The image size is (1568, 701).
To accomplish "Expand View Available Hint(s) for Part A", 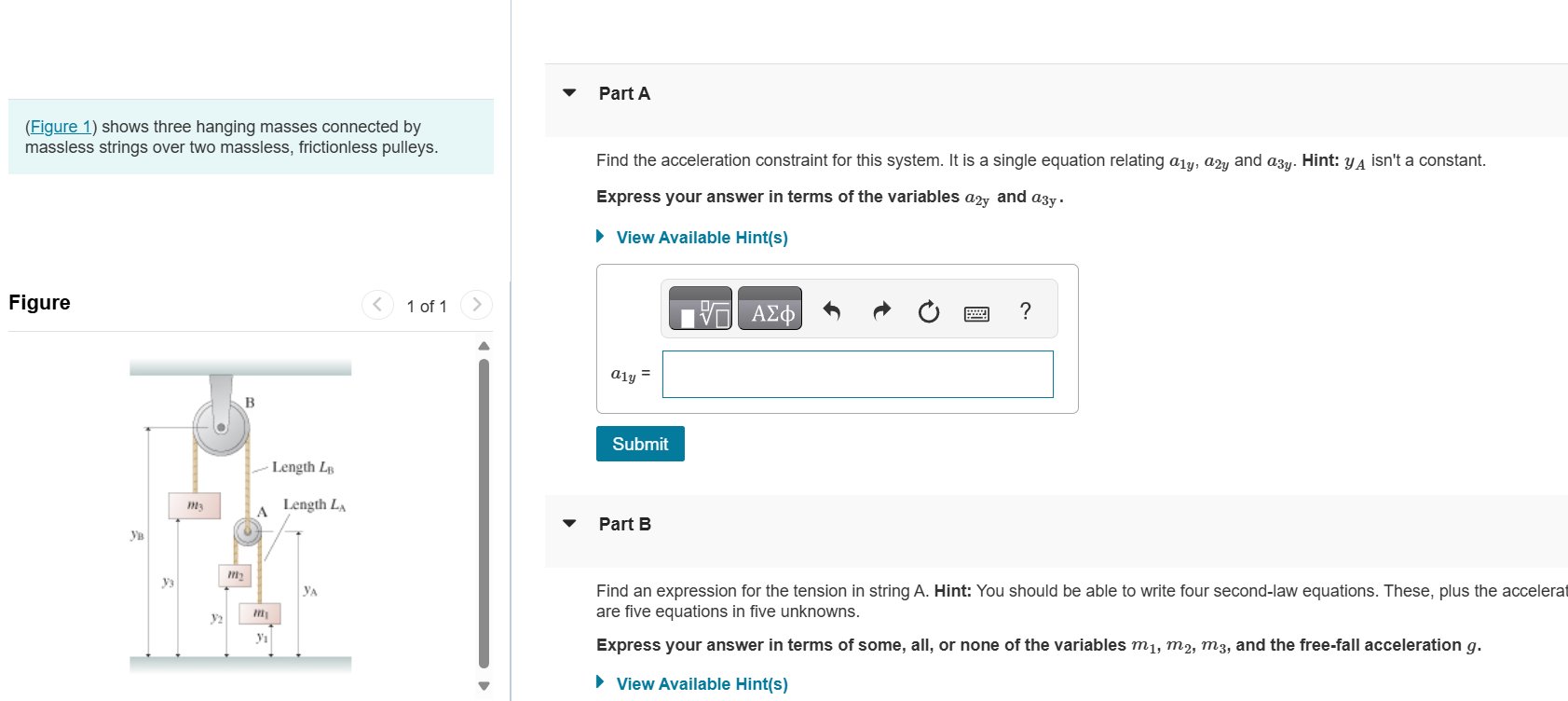I will tap(702, 238).
